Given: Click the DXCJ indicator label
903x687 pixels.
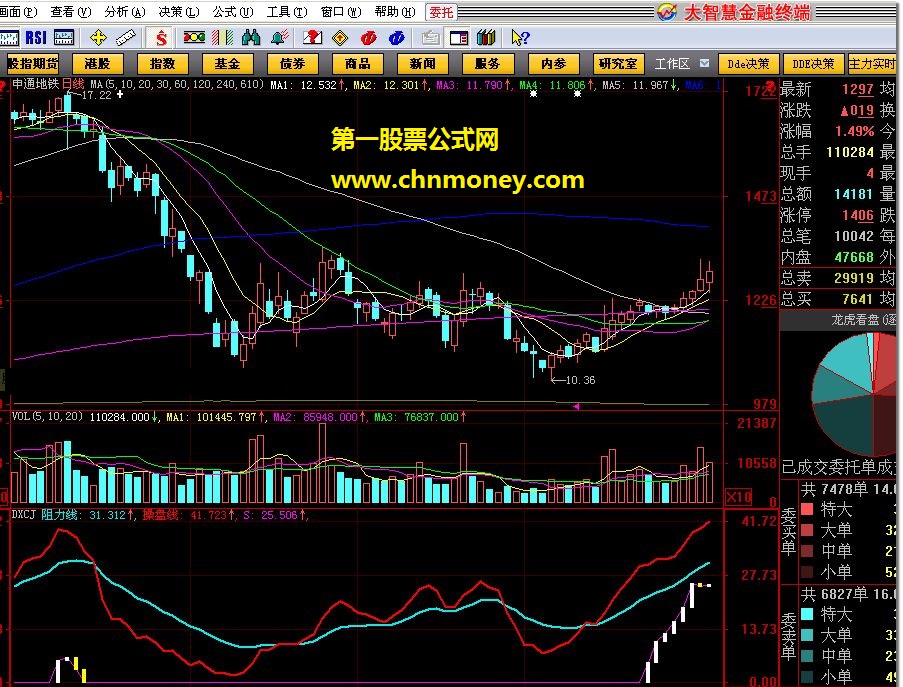Looking at the screenshot, I should click(24, 514).
